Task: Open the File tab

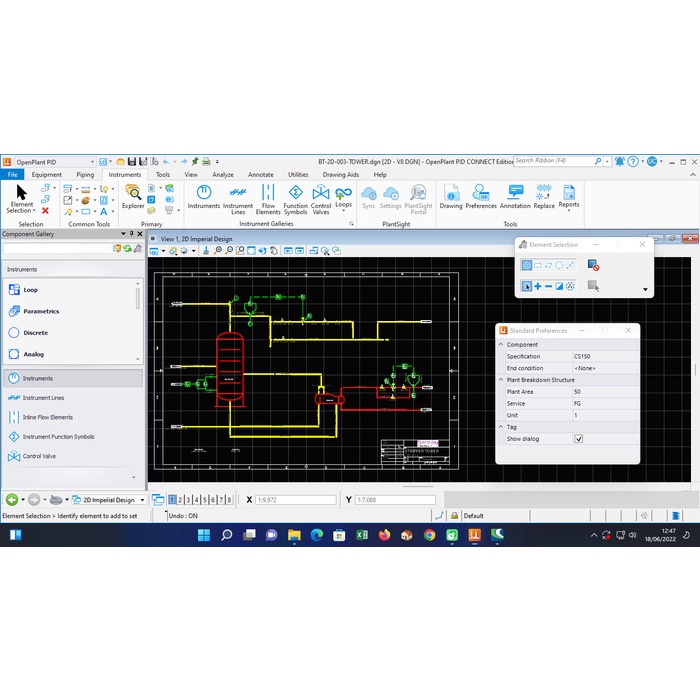Action: [12, 175]
